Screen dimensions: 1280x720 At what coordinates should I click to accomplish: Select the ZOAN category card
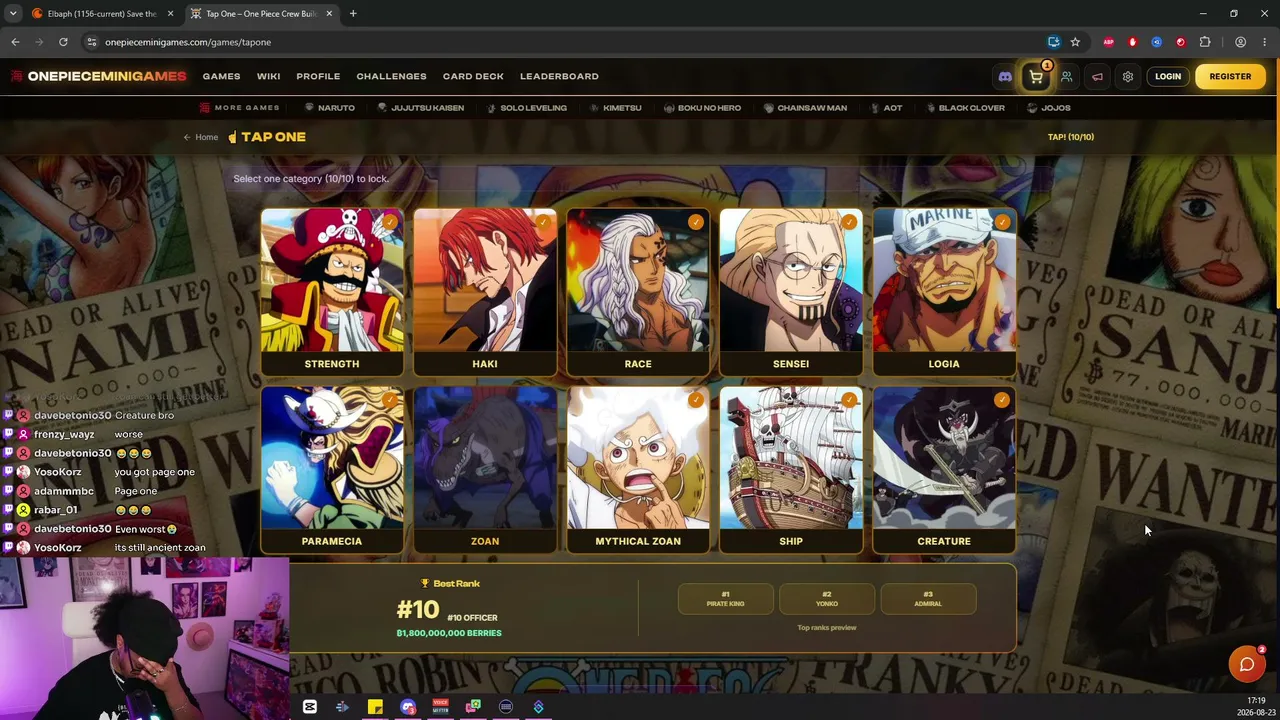485,469
